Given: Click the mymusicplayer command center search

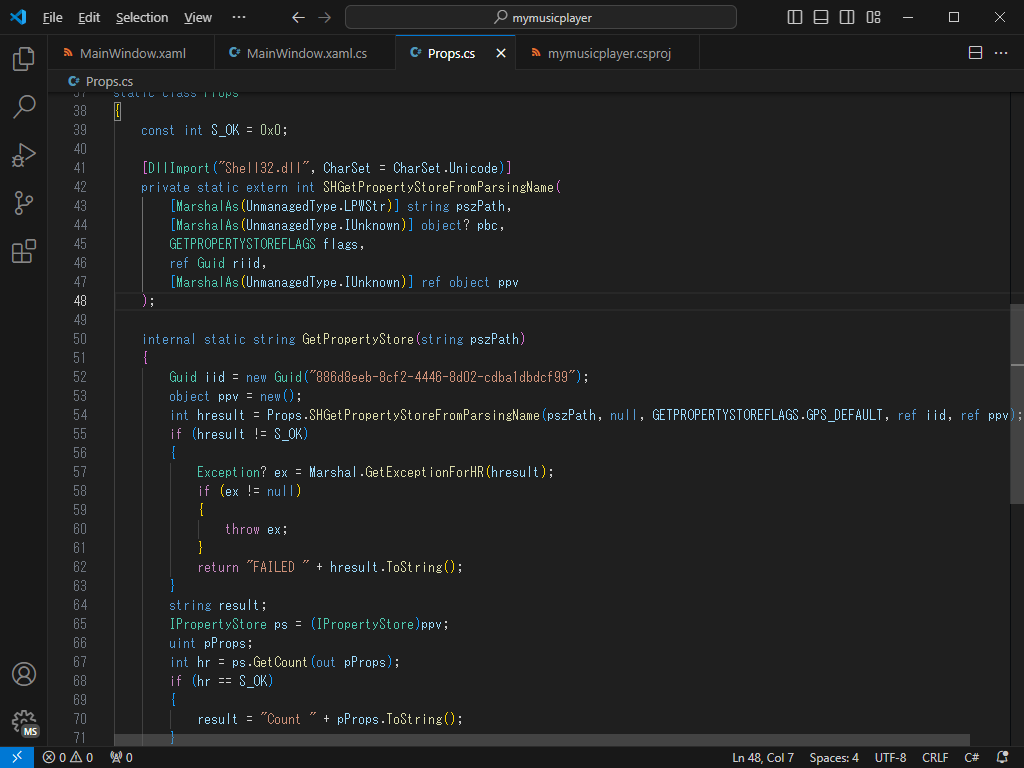Looking at the screenshot, I should click(x=541, y=18).
